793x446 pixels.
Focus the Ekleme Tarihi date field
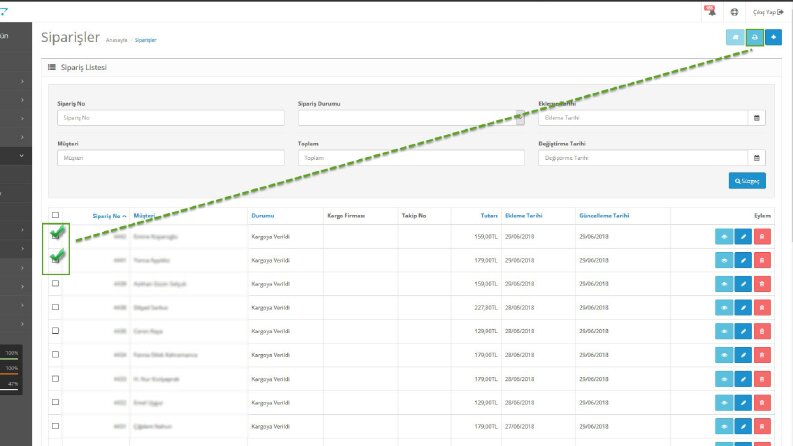click(643, 118)
